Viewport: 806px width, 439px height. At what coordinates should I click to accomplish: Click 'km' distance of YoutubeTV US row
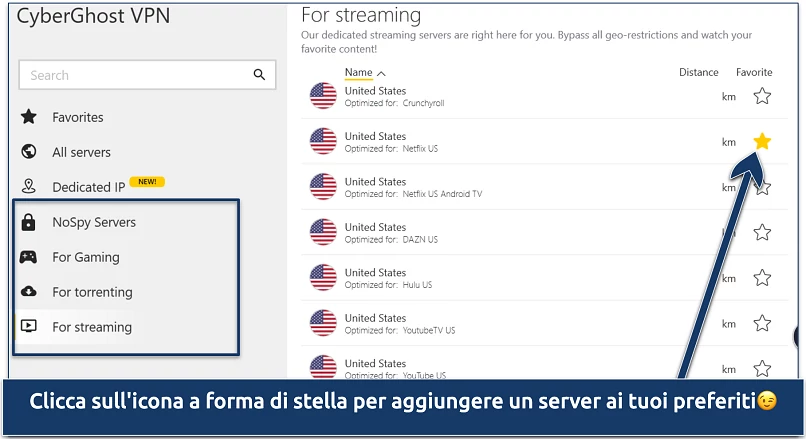click(x=728, y=324)
